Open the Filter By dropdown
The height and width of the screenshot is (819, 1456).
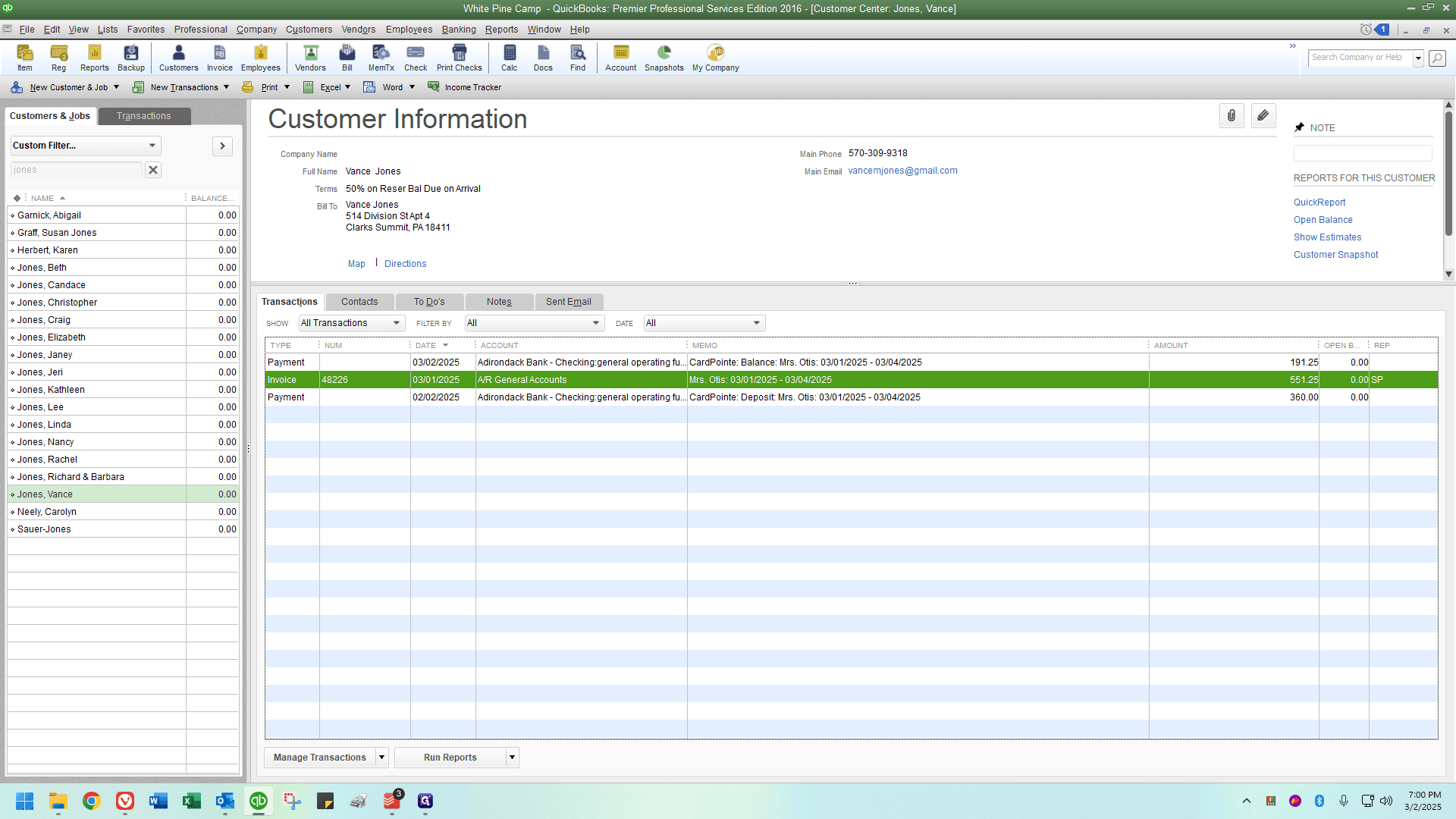coord(535,323)
